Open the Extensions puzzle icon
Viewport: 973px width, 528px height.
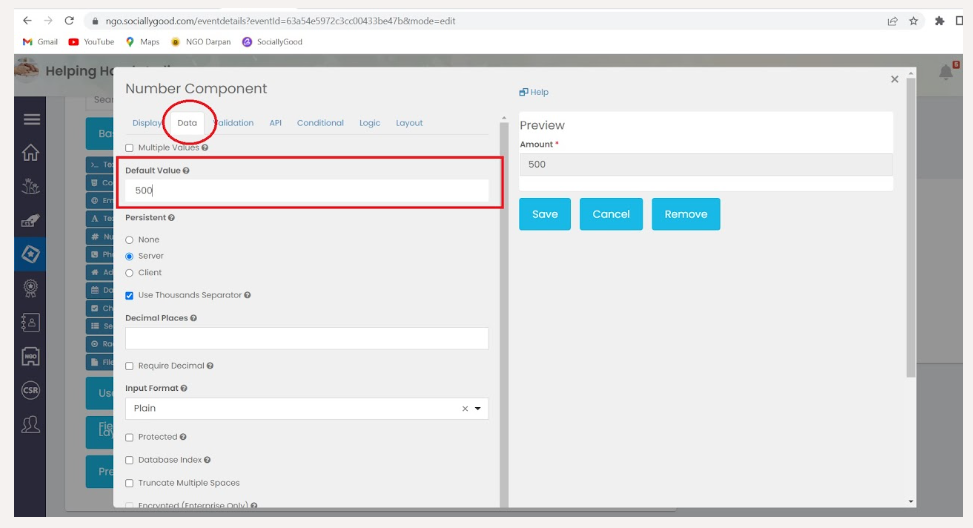(x=939, y=21)
